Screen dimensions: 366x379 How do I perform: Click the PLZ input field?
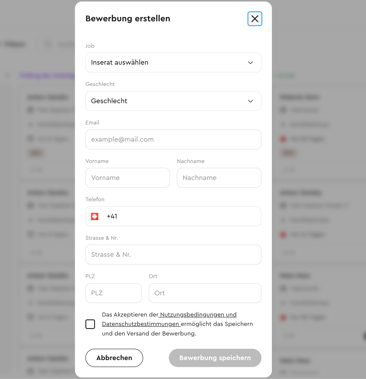(x=113, y=293)
